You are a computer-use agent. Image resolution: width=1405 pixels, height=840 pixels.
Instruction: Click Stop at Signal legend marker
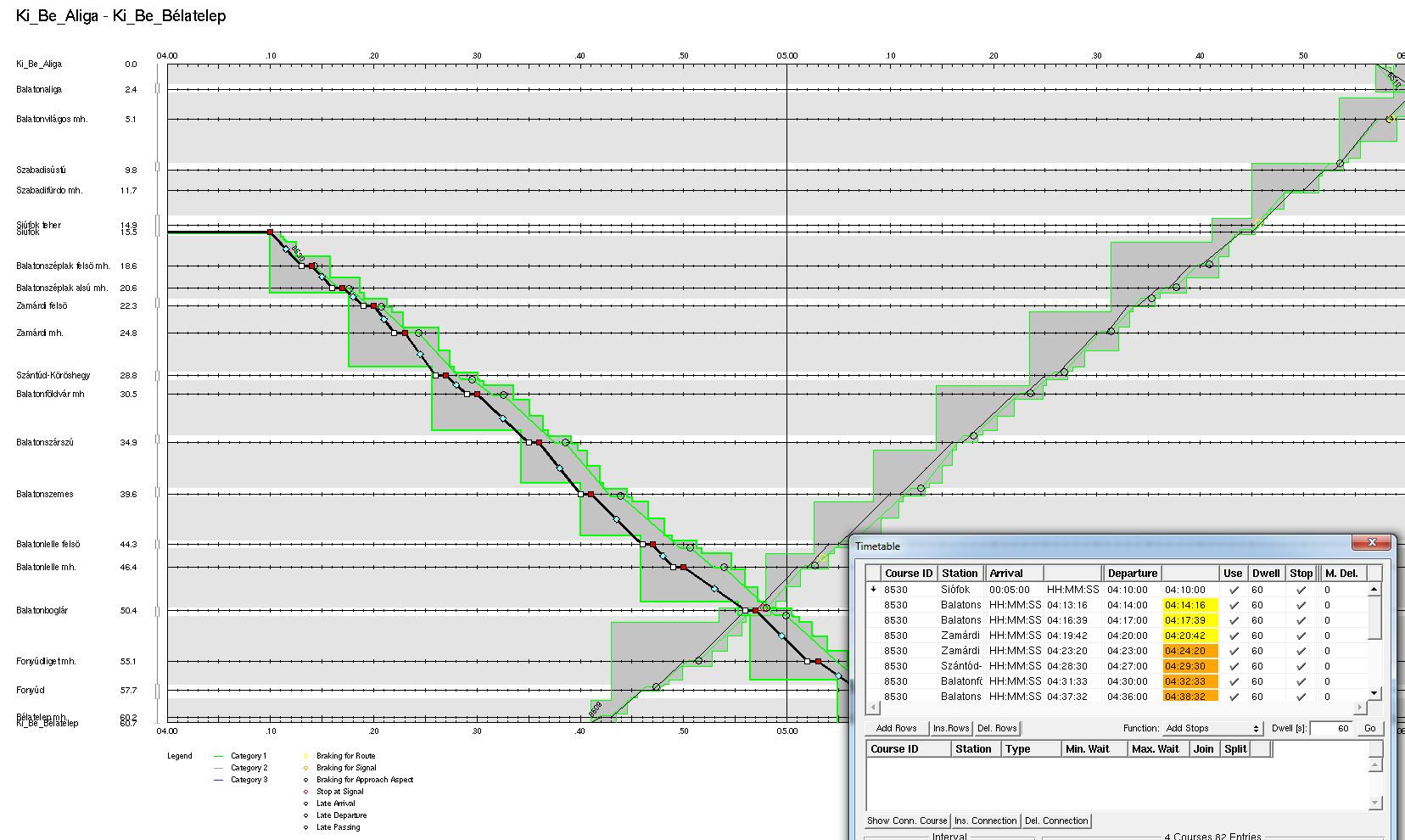(306, 792)
